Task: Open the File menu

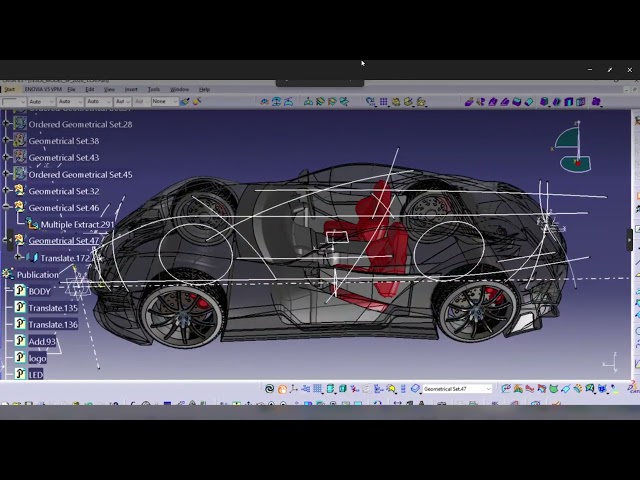Action: [71, 89]
